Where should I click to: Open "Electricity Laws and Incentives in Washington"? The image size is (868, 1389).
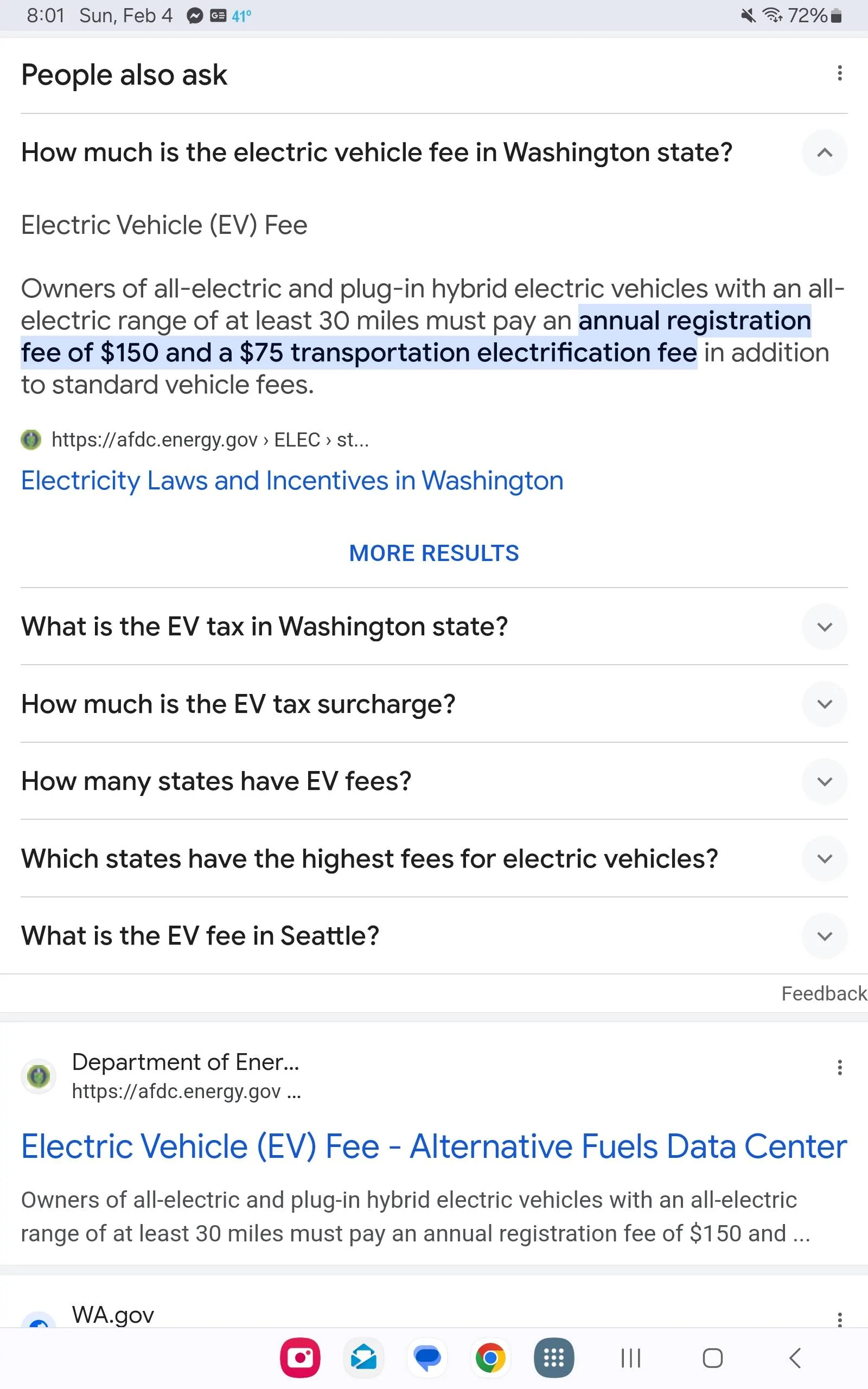coord(292,480)
